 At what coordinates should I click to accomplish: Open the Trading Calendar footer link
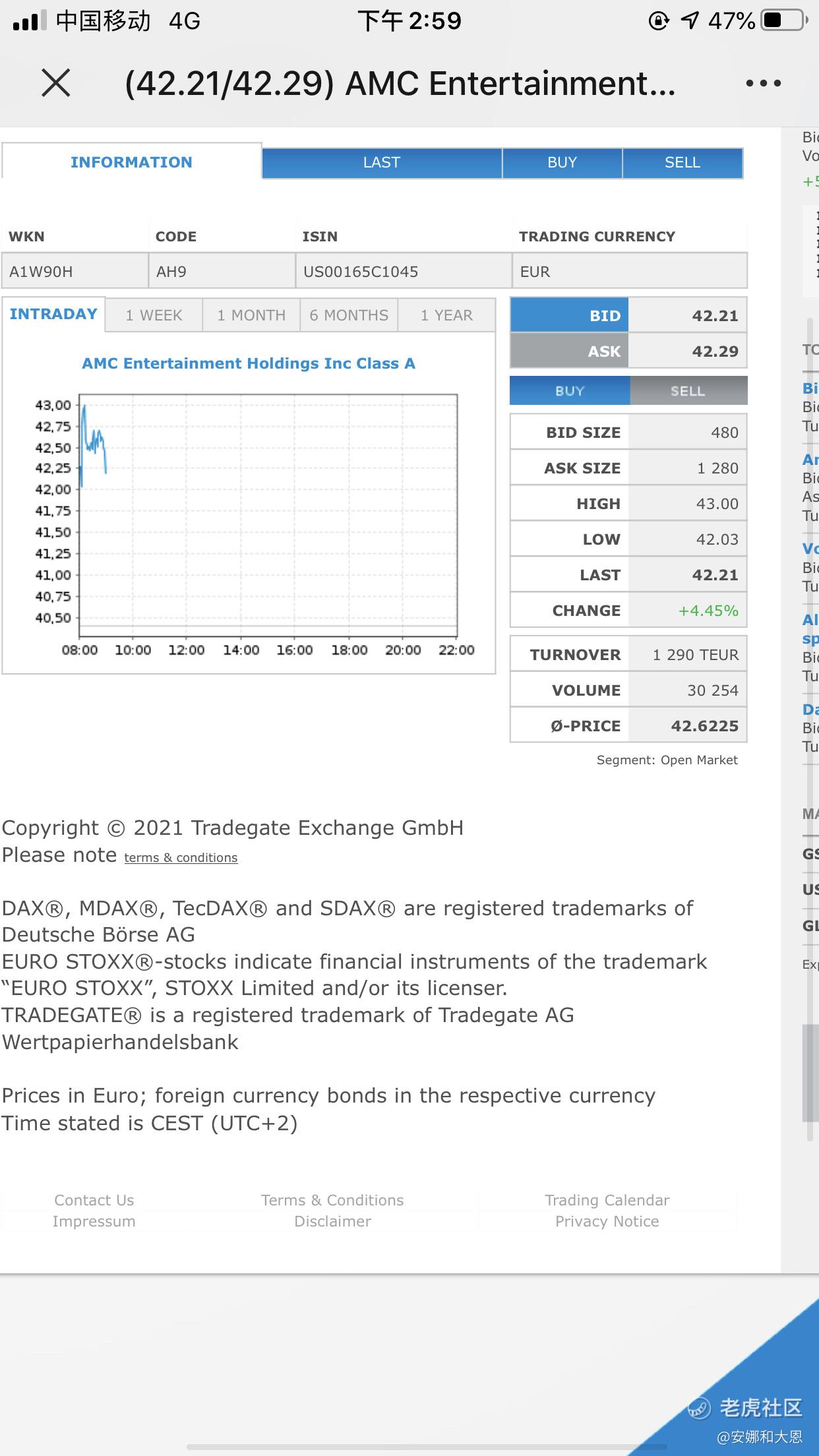point(607,1199)
